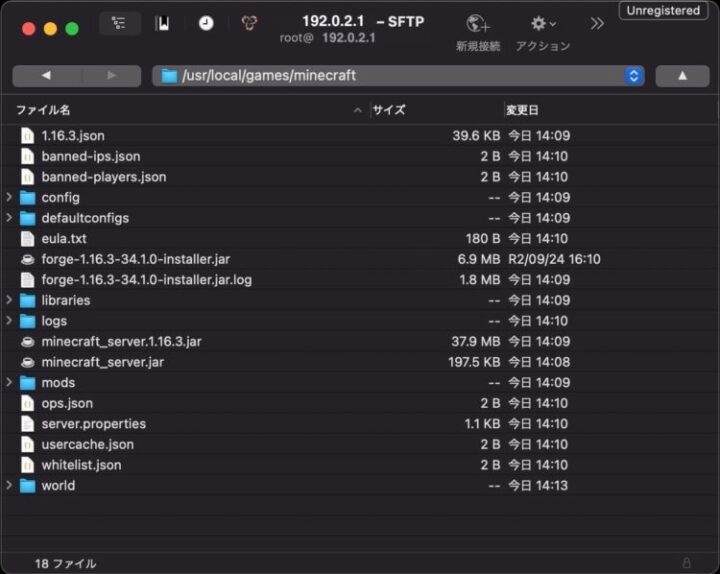Image resolution: width=720 pixels, height=574 pixels.
Task: Sort by the 変更日 column header
Action: pos(522,110)
